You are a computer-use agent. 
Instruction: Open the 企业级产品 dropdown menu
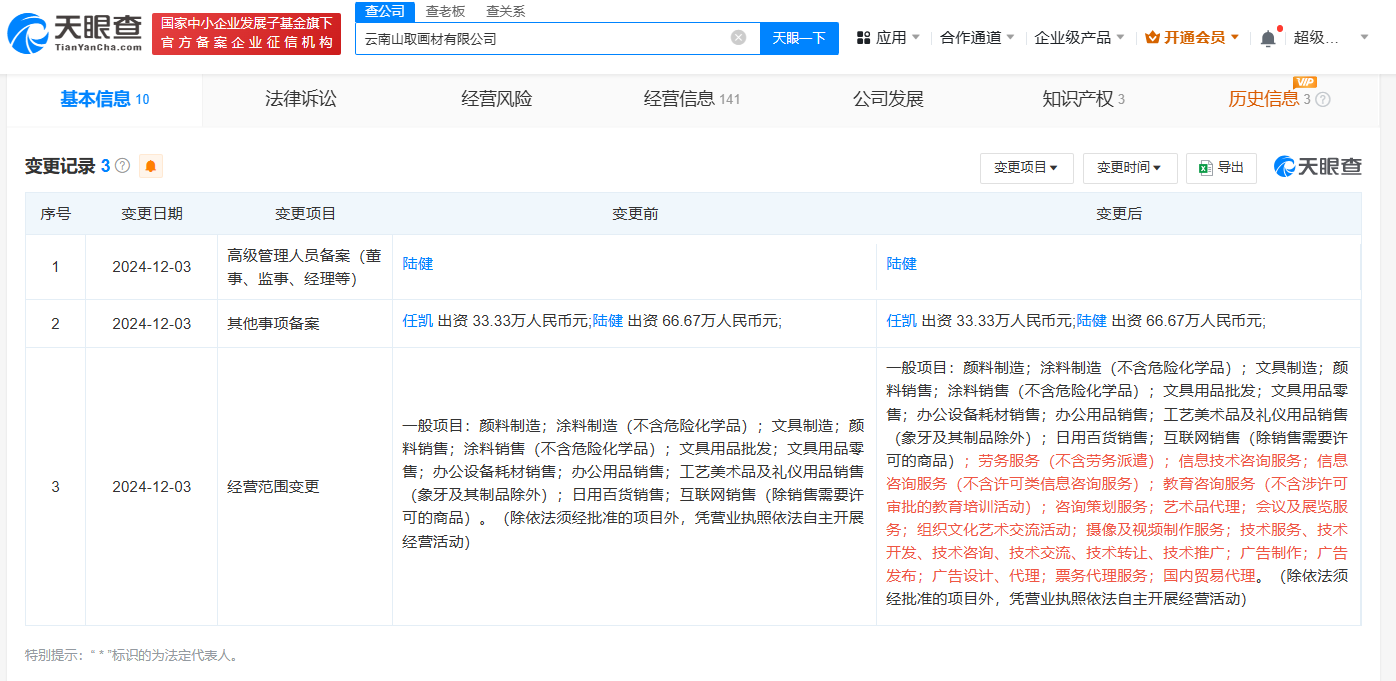click(x=1078, y=38)
